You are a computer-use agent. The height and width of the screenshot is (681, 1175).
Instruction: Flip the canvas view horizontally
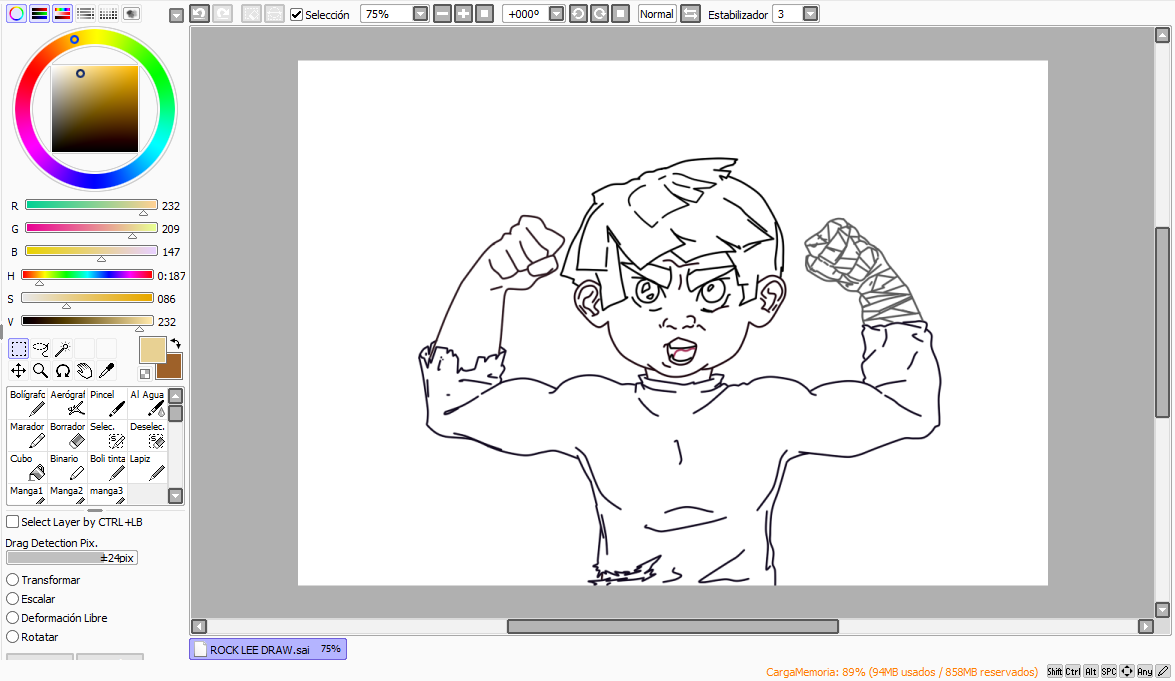pyautogui.click(x=690, y=13)
